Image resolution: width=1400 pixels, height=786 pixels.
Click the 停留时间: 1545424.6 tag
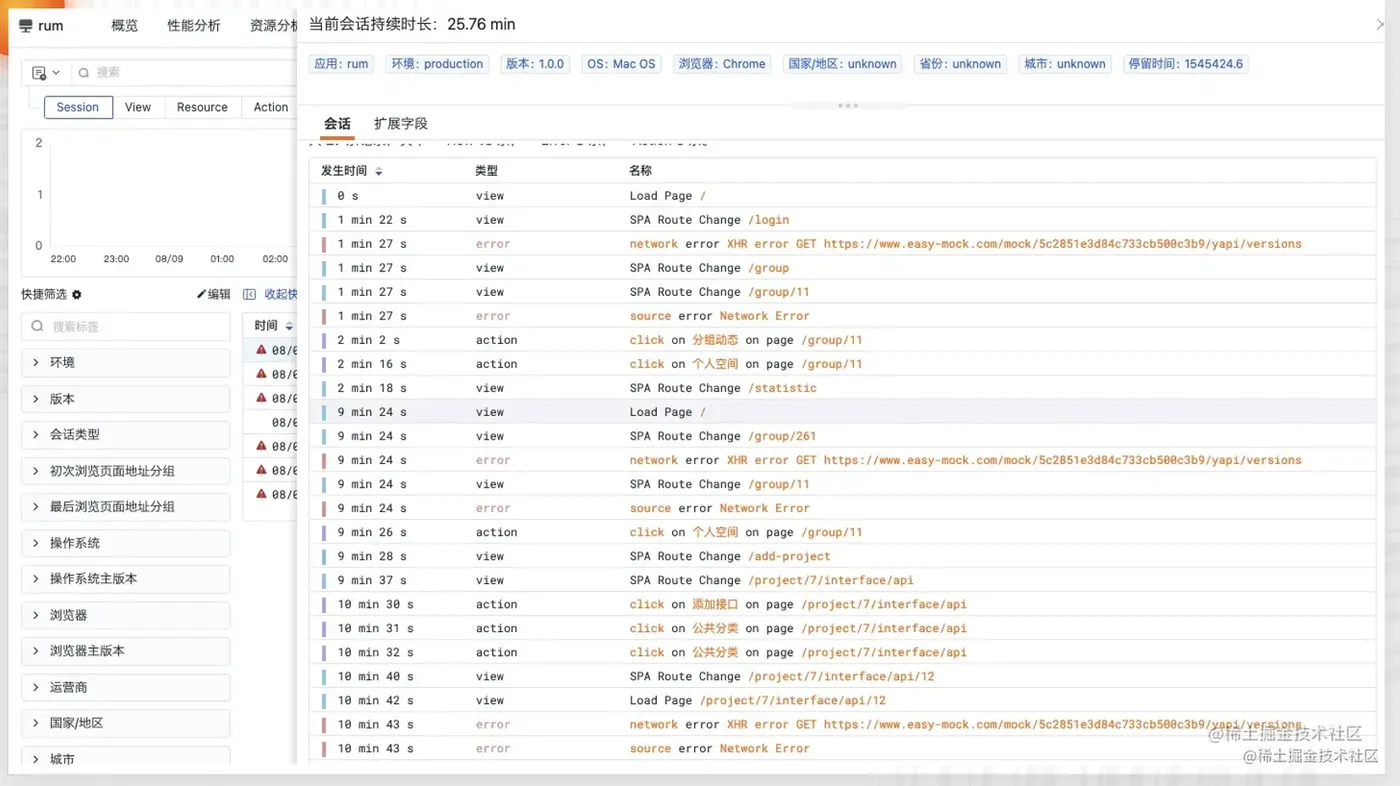[1186, 64]
